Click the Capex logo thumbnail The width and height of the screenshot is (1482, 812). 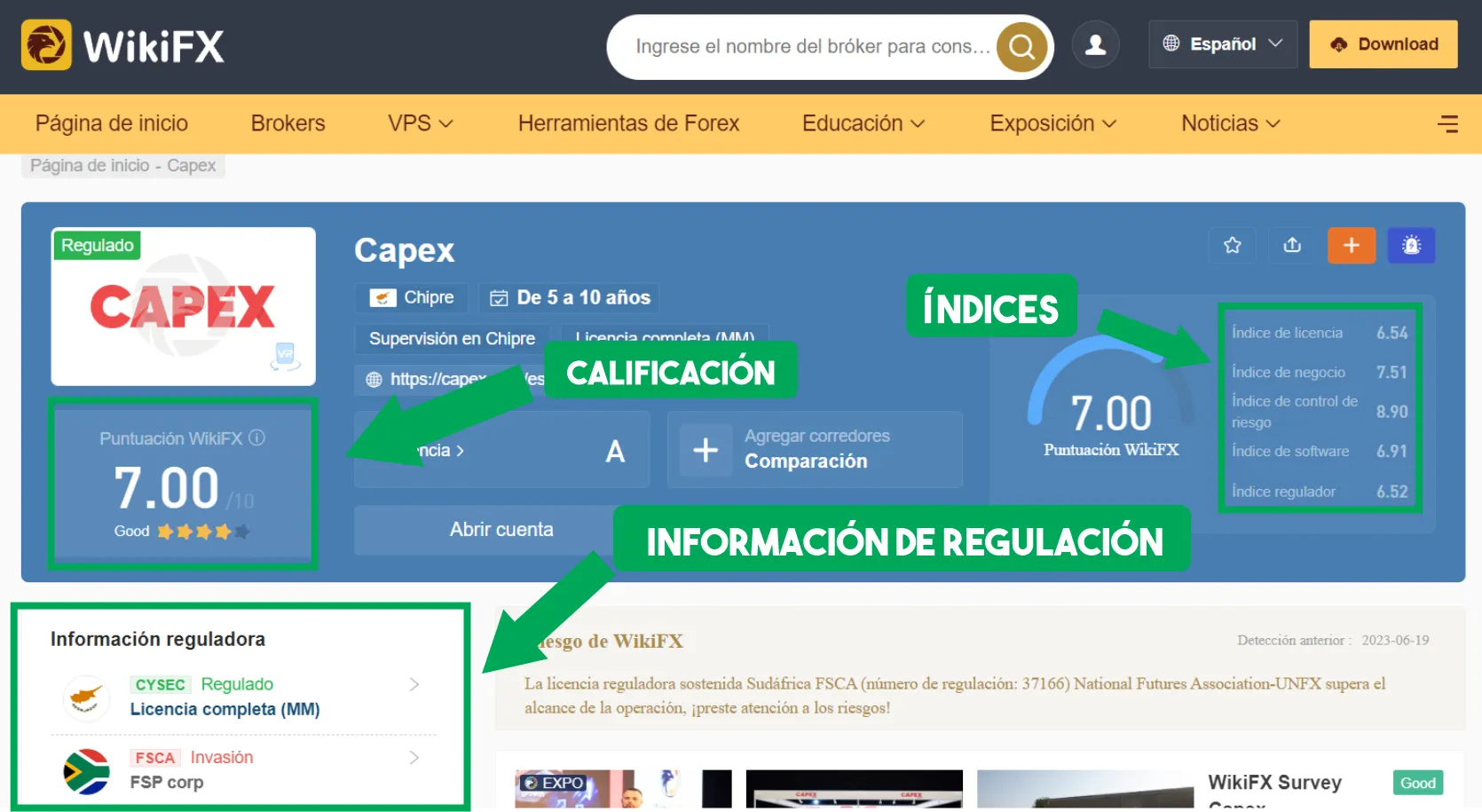click(183, 306)
